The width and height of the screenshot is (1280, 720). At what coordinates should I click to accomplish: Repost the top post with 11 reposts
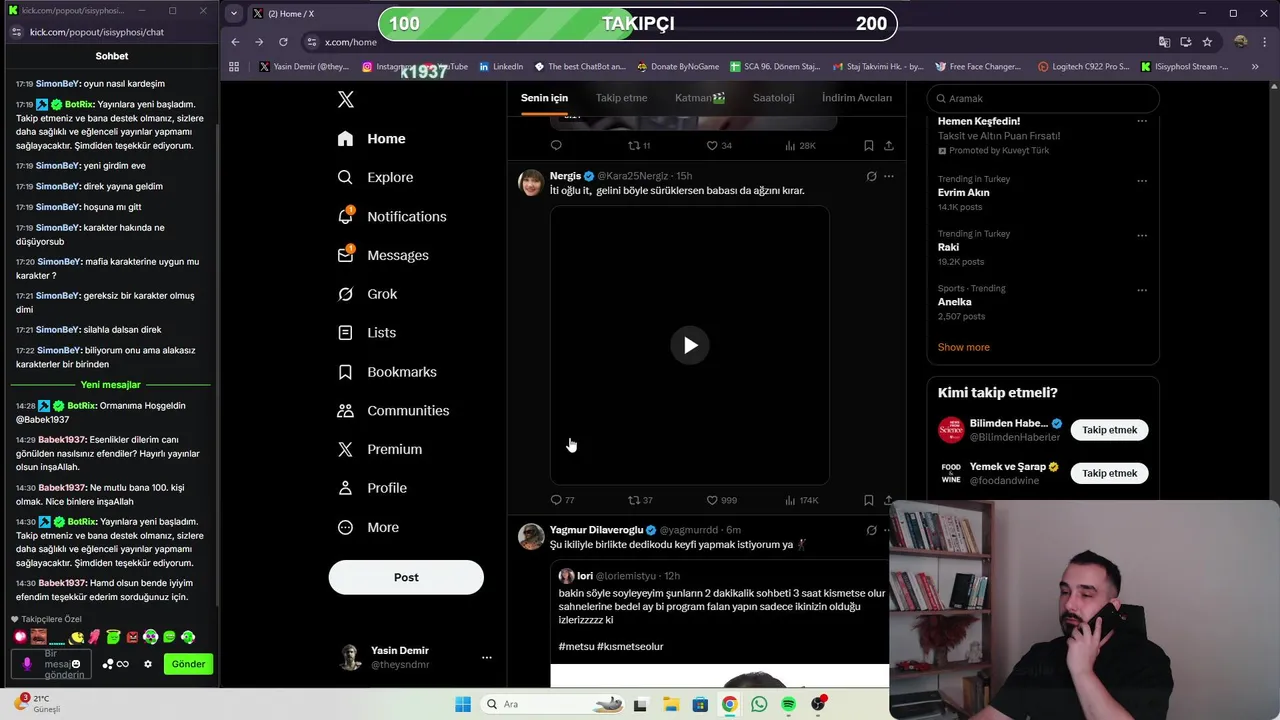639,146
